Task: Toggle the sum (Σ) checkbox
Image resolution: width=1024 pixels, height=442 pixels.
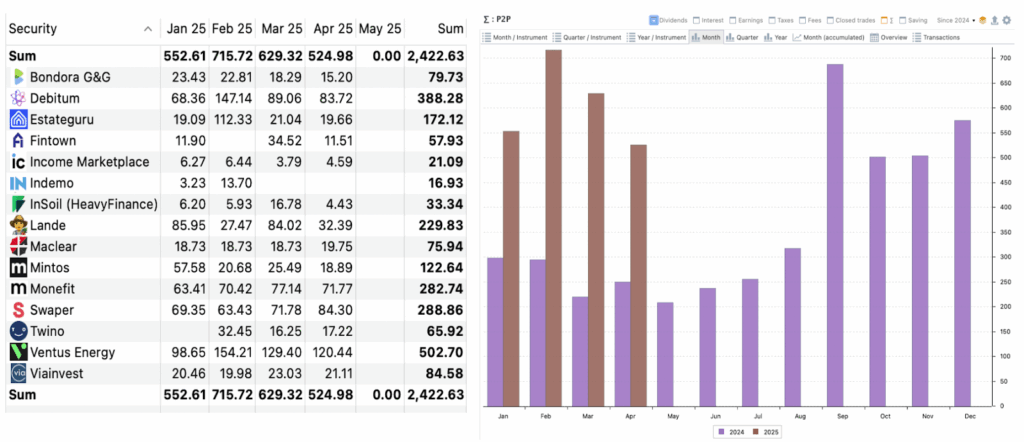Action: coord(884,20)
